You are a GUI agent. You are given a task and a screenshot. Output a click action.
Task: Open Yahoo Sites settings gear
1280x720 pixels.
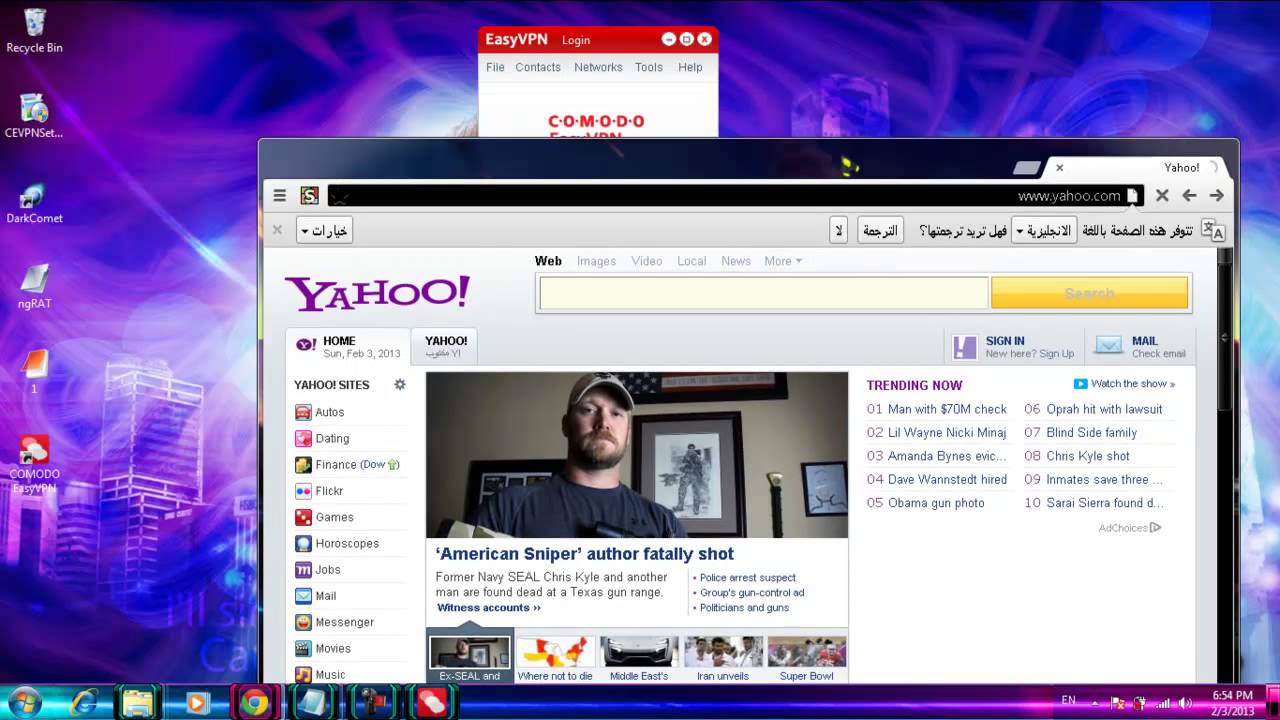pos(400,384)
